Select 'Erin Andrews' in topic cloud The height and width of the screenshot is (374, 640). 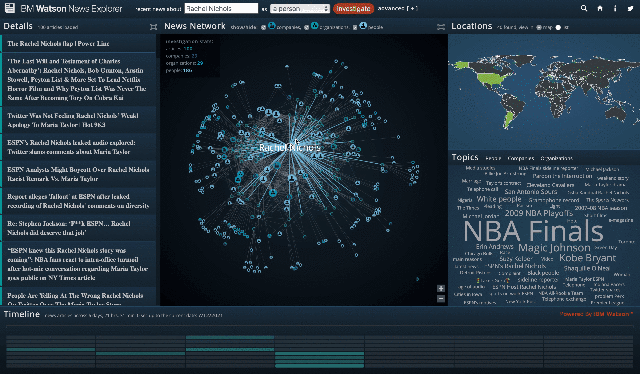(x=494, y=247)
